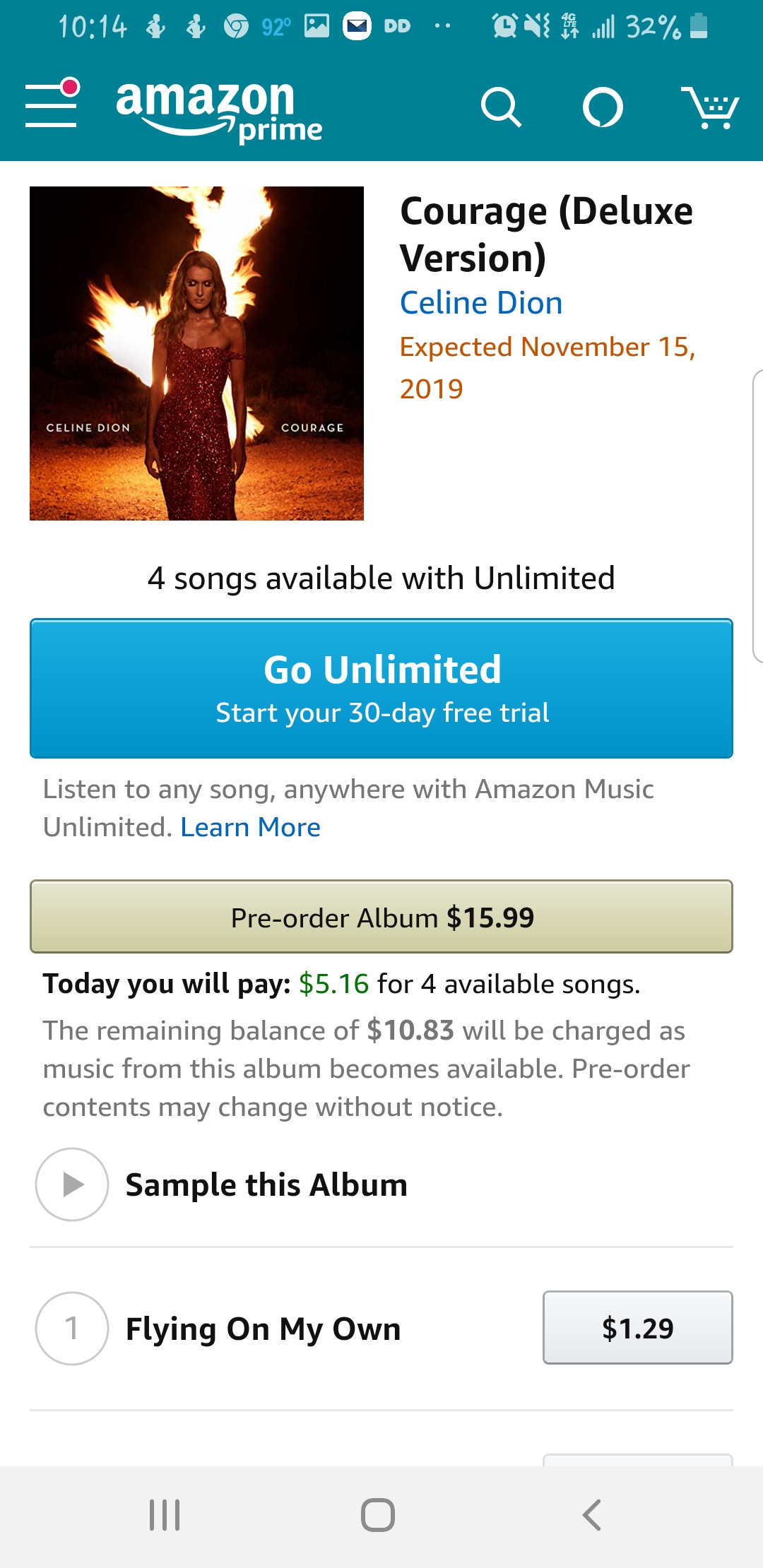Buy Flying On My Own for $1.29
The height and width of the screenshot is (1568, 763).
click(x=637, y=1328)
